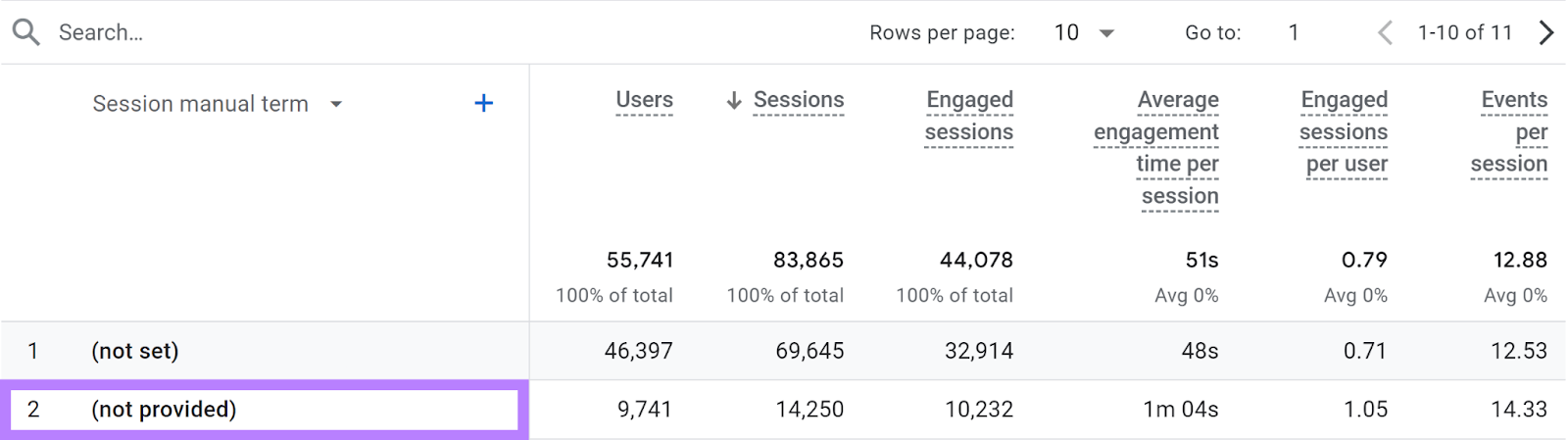Go to previous page of rows
Screen dimensions: 1568x440
(x=1385, y=32)
